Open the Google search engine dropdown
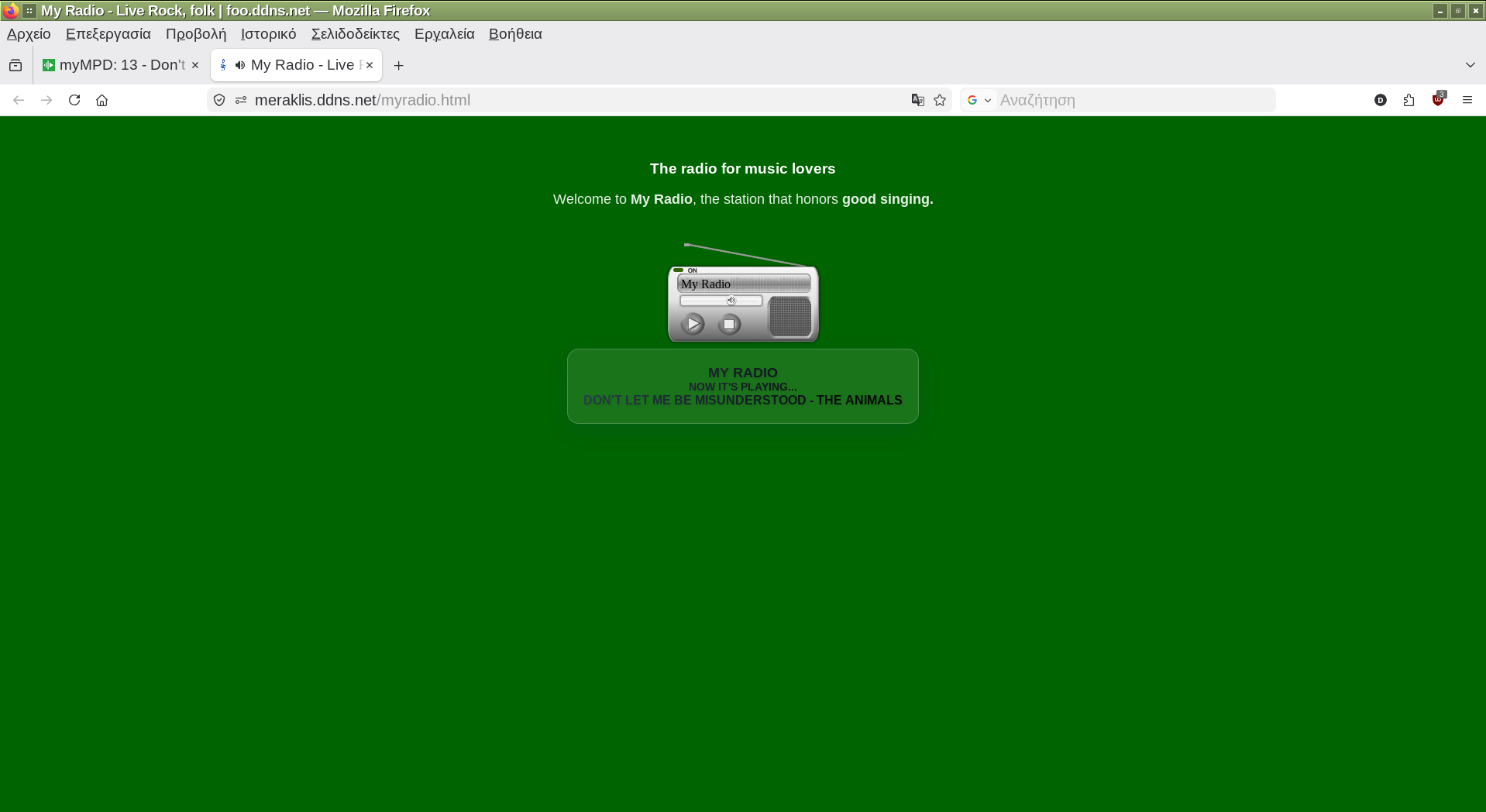Screen dimensions: 1486x812 click(x=979, y=100)
